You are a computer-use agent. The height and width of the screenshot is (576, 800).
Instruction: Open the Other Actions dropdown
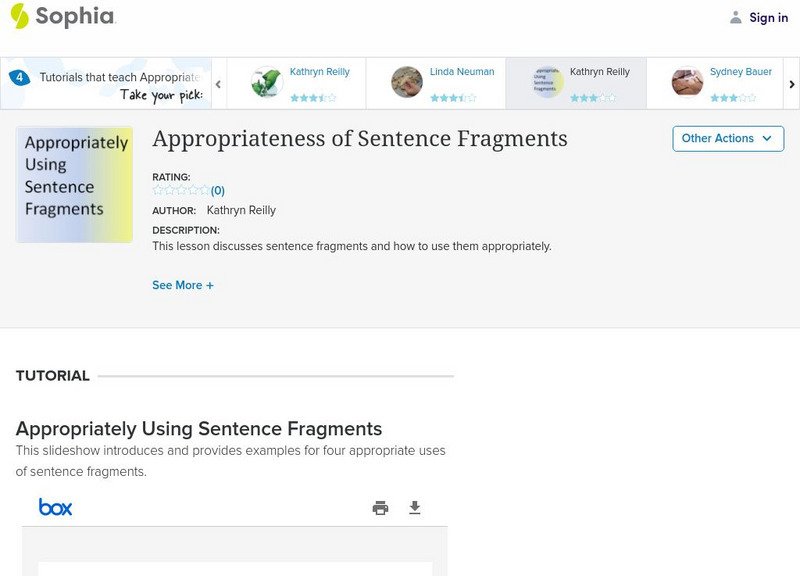(x=727, y=138)
